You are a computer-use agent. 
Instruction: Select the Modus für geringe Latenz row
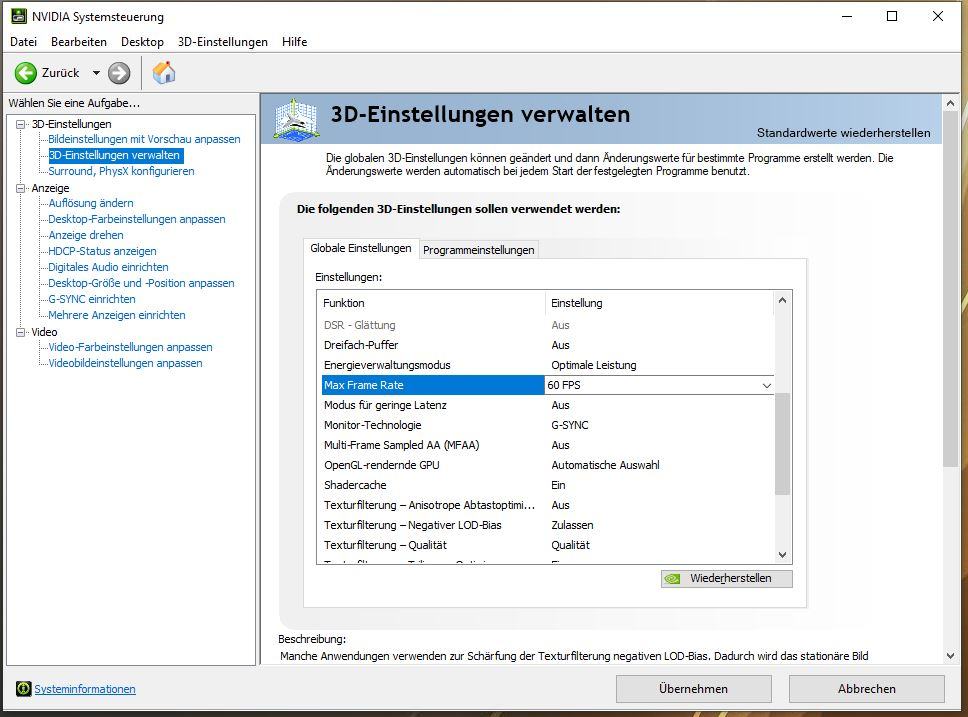point(548,405)
